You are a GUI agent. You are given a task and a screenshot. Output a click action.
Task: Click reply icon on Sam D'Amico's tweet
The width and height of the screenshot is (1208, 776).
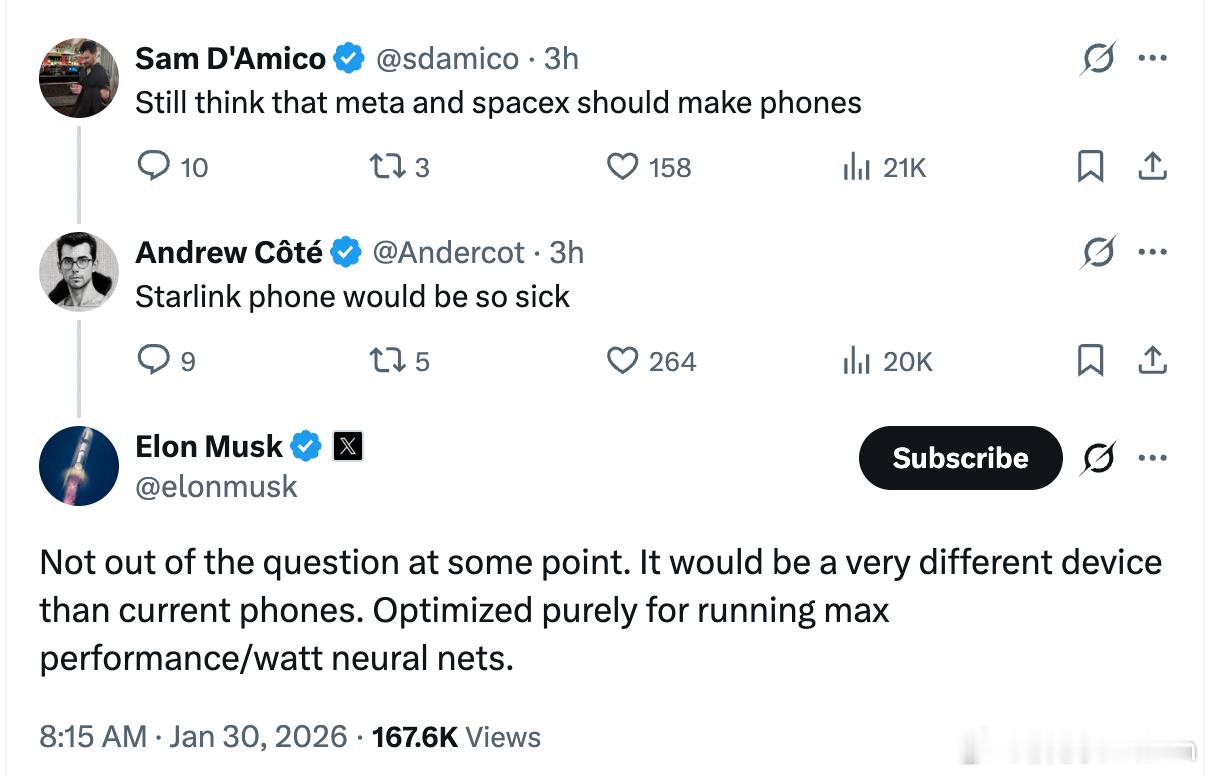pos(153,166)
